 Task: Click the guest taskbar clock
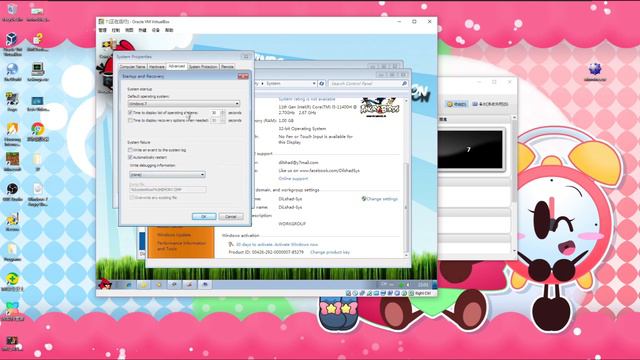point(423,284)
